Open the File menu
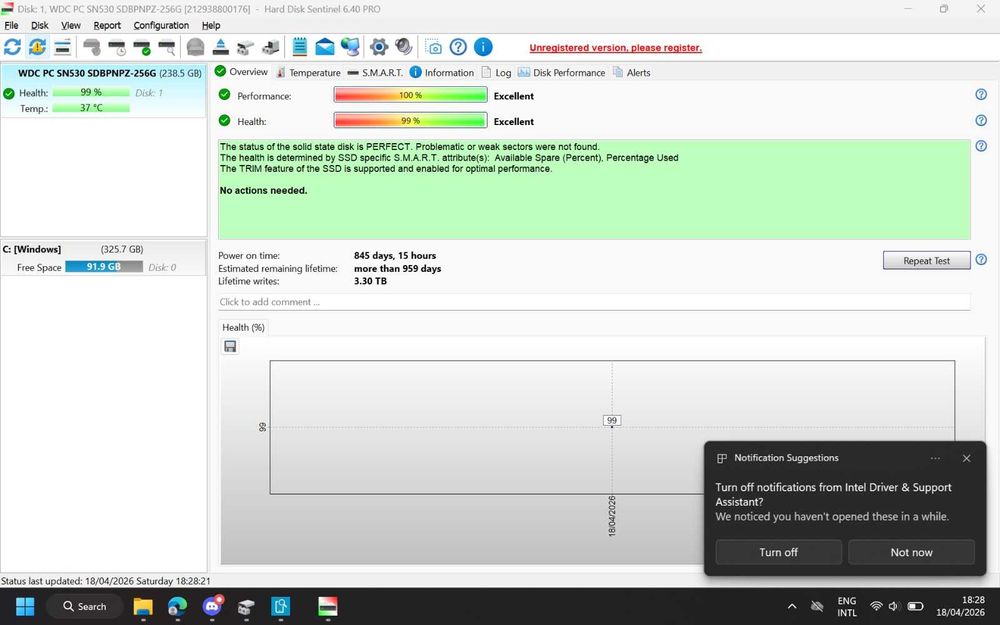Image resolution: width=1000 pixels, height=625 pixels. click(x=11, y=26)
